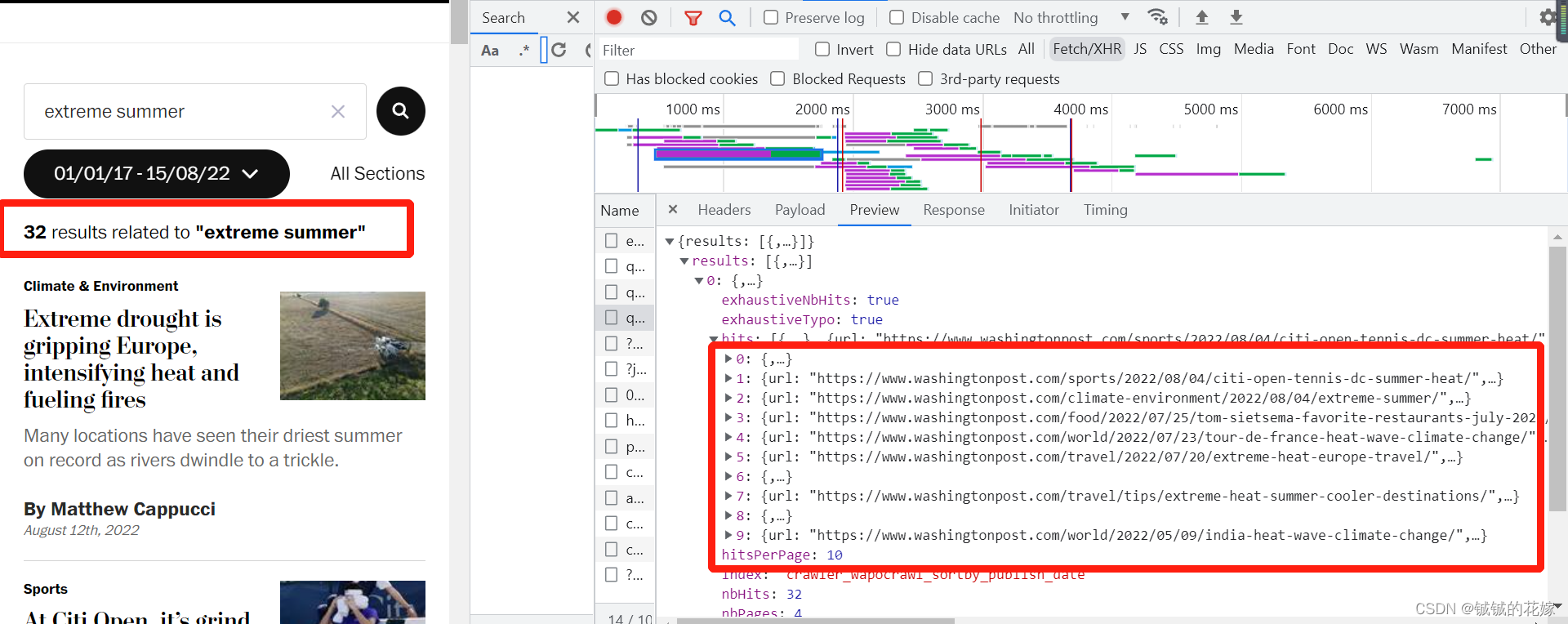
Task: Expand hit 7 cooler-destinations travel entry
Action: (x=728, y=496)
